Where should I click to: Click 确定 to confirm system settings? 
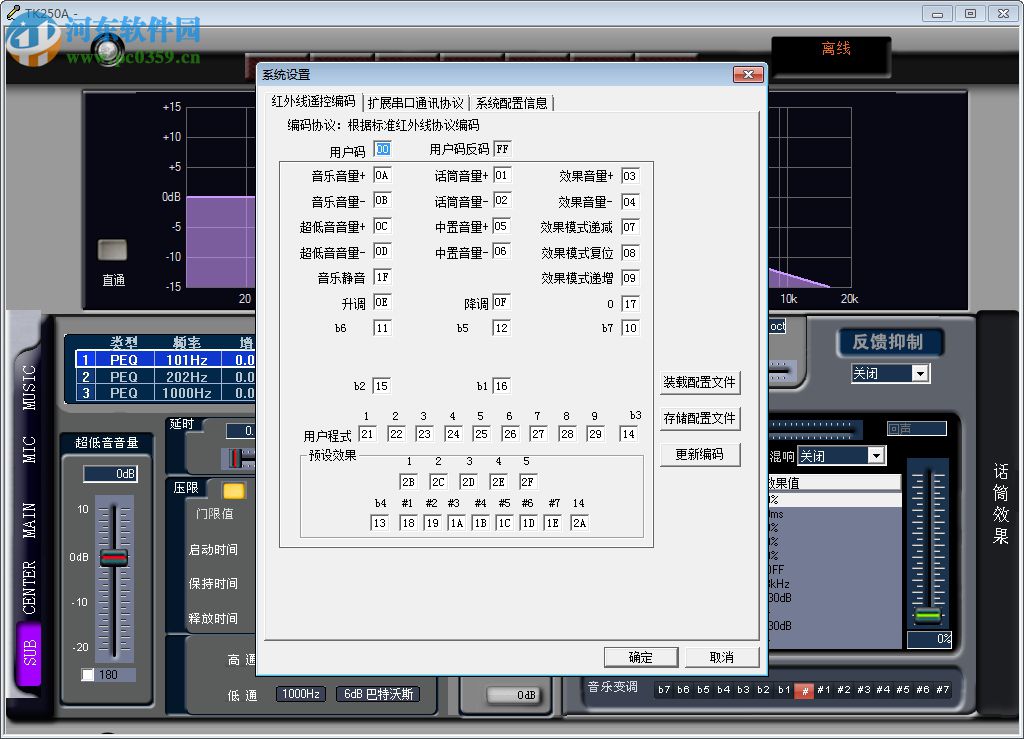(641, 657)
